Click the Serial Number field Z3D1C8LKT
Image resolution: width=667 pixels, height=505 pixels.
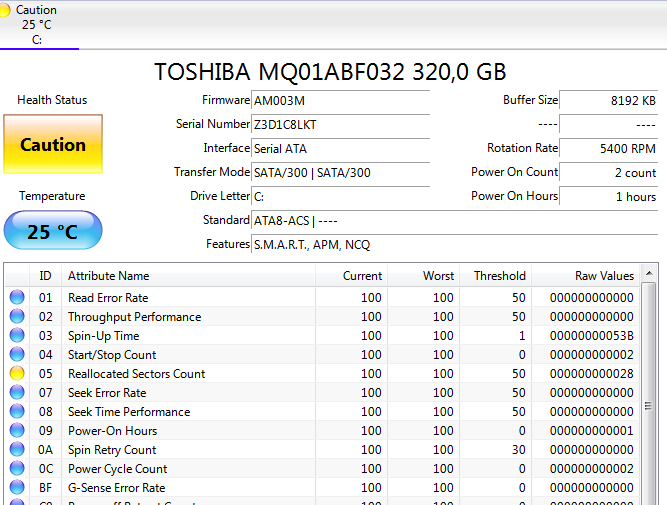point(340,125)
